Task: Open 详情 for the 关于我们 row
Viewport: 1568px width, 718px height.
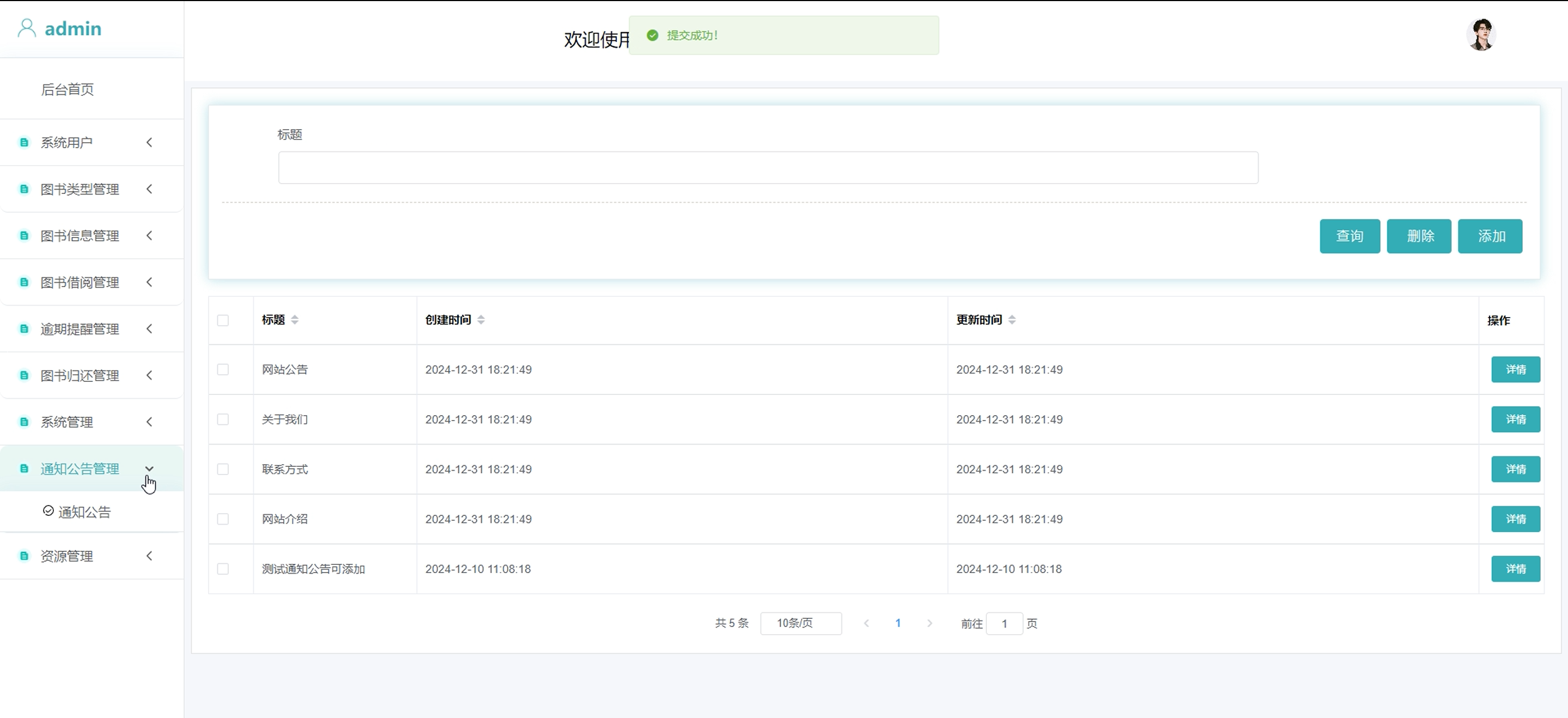Action: click(1515, 419)
